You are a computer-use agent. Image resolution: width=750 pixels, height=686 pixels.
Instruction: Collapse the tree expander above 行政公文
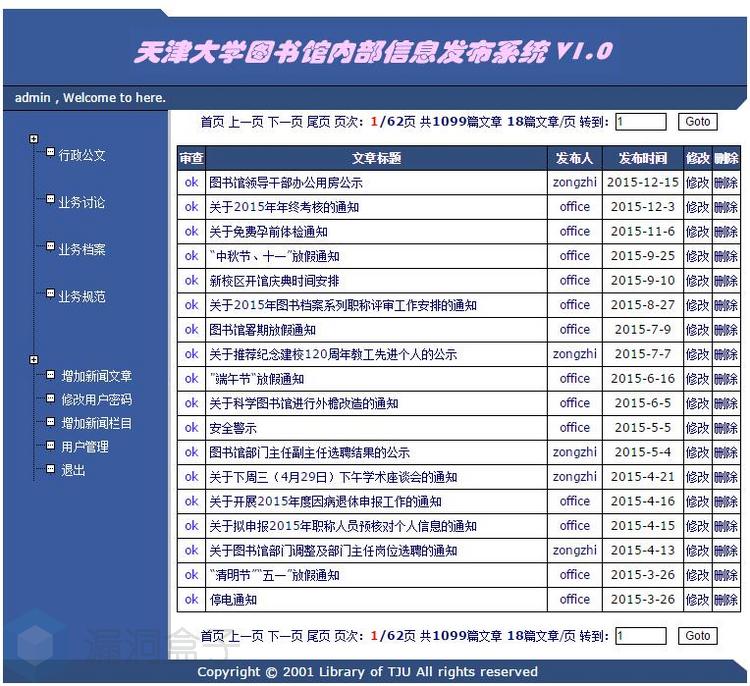click(x=34, y=139)
